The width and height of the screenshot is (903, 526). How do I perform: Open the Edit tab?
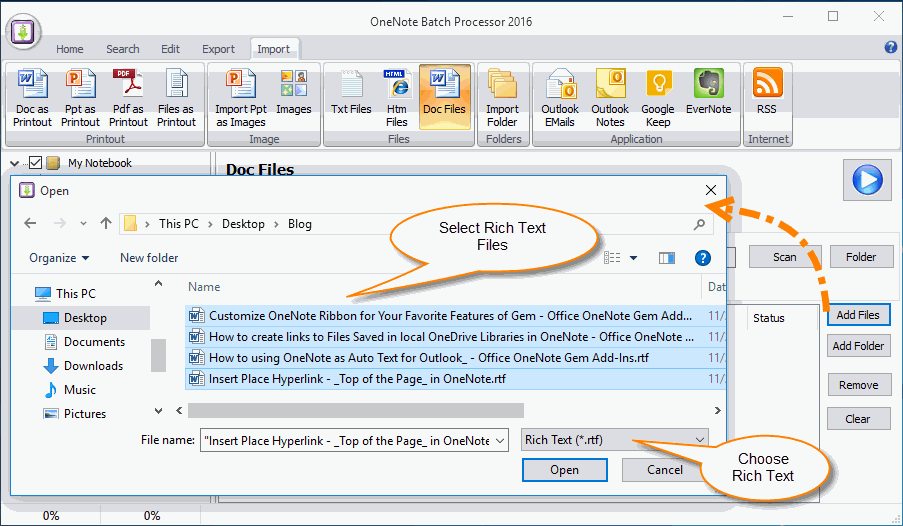[170, 49]
